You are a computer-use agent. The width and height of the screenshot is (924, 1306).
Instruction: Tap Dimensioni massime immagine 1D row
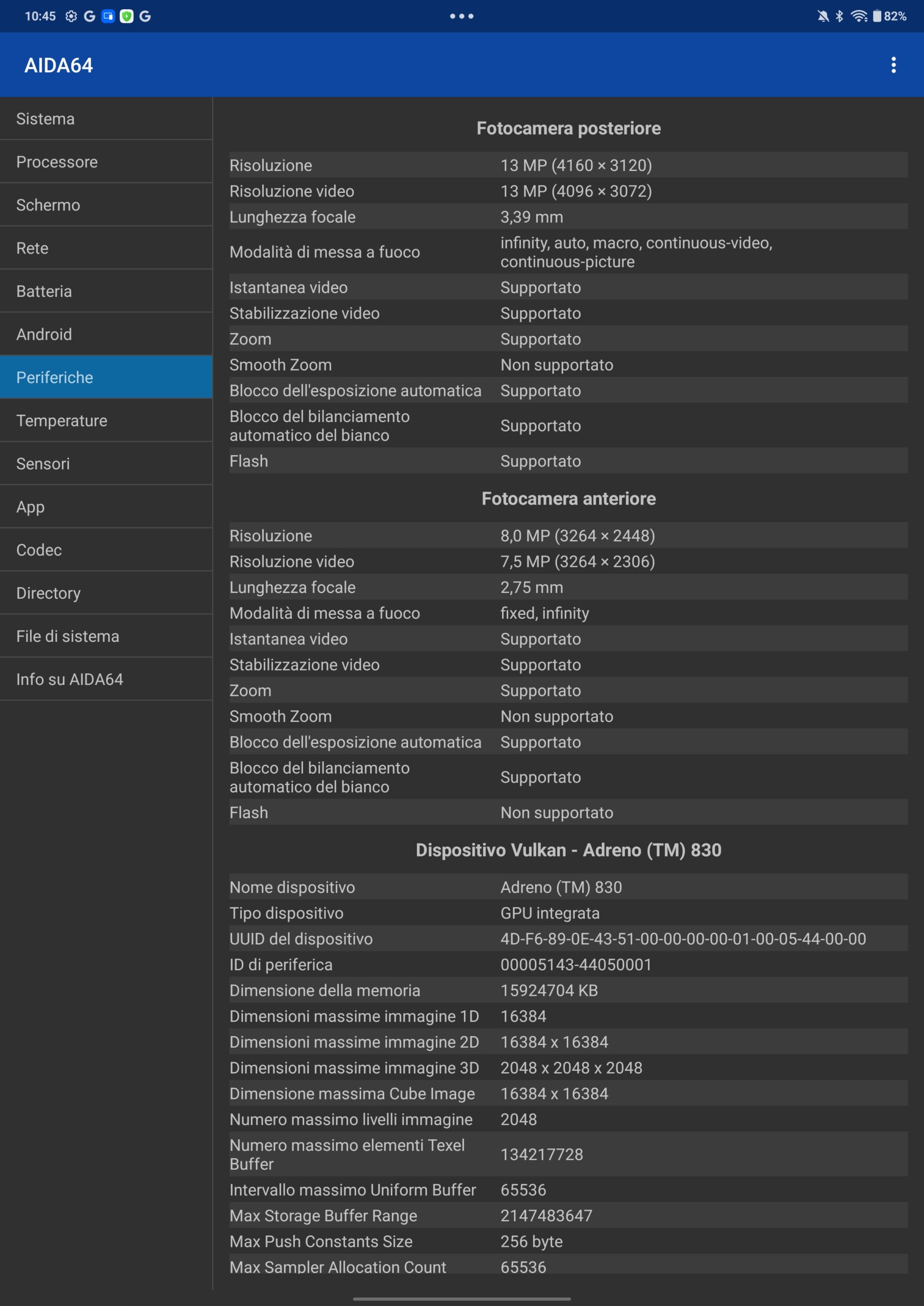point(568,1016)
